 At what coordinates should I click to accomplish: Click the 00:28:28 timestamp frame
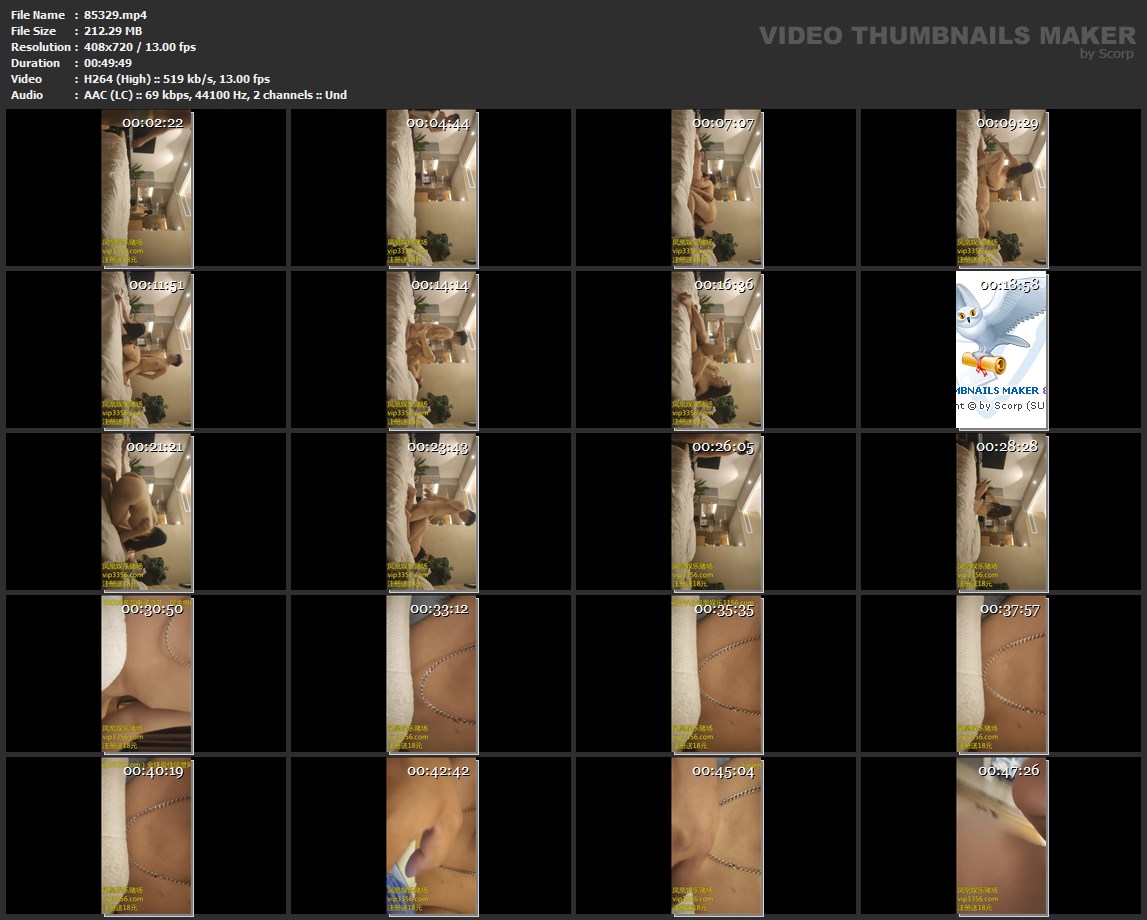tap(1002, 512)
